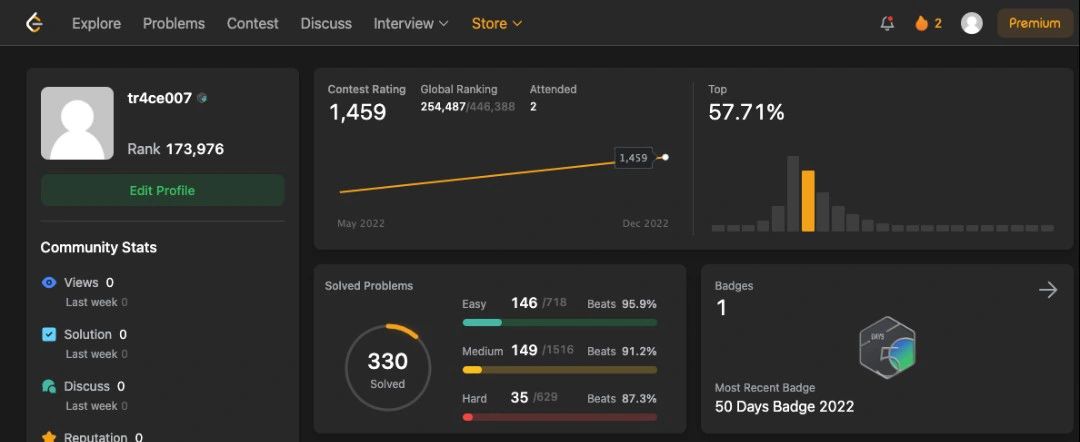Image resolution: width=1080 pixels, height=442 pixels.
Task: Click the 1,459 rating chart point
Action: click(x=665, y=158)
